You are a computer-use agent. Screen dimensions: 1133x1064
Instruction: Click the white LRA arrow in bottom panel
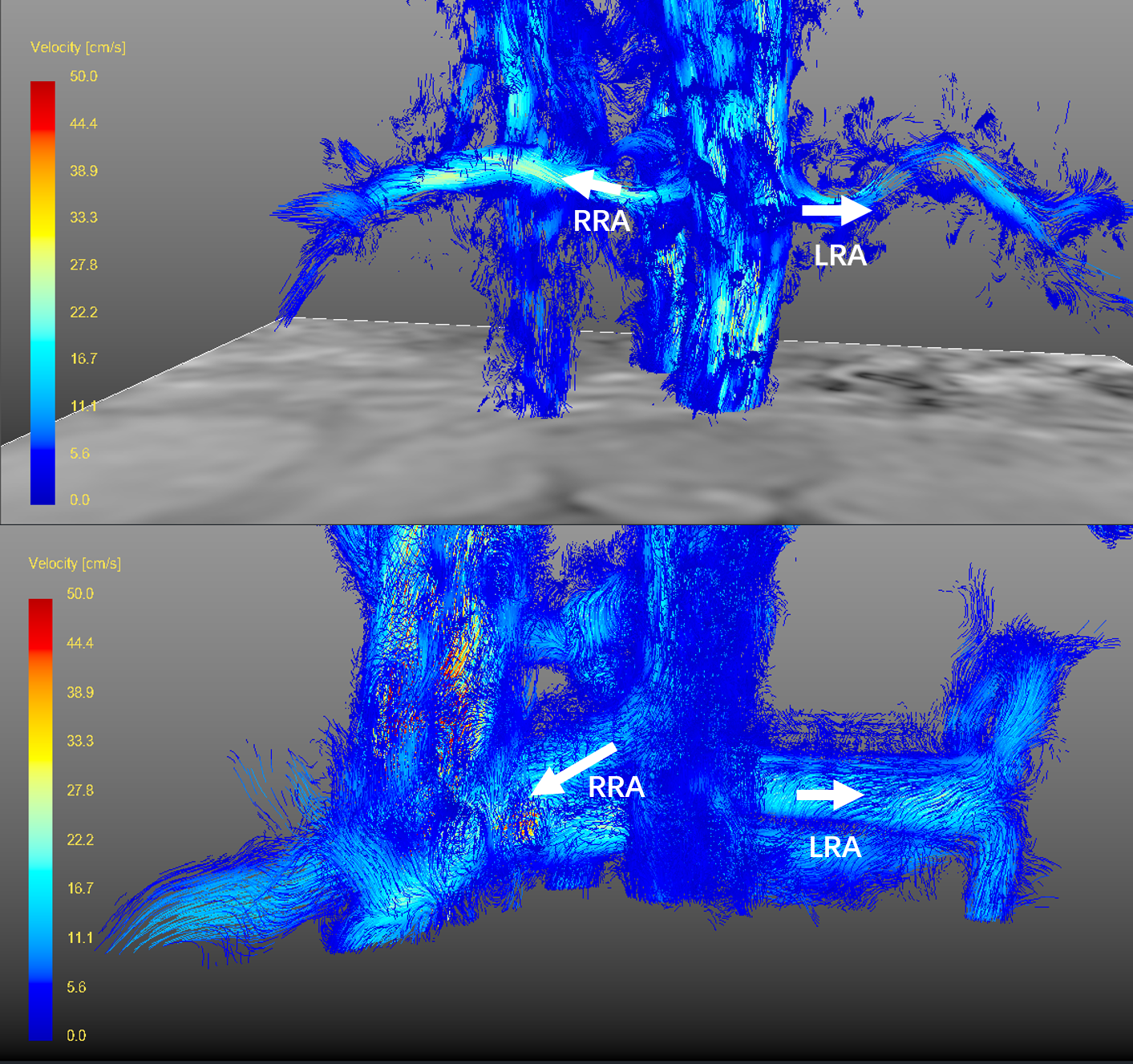(830, 795)
